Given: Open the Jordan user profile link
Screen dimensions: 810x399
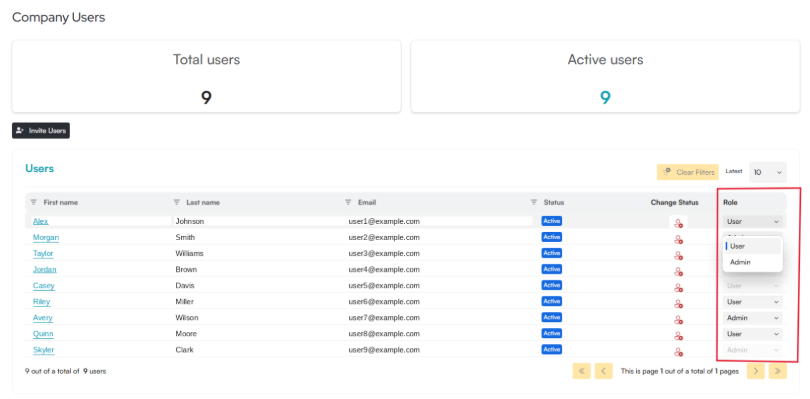Looking at the screenshot, I should (x=45, y=269).
